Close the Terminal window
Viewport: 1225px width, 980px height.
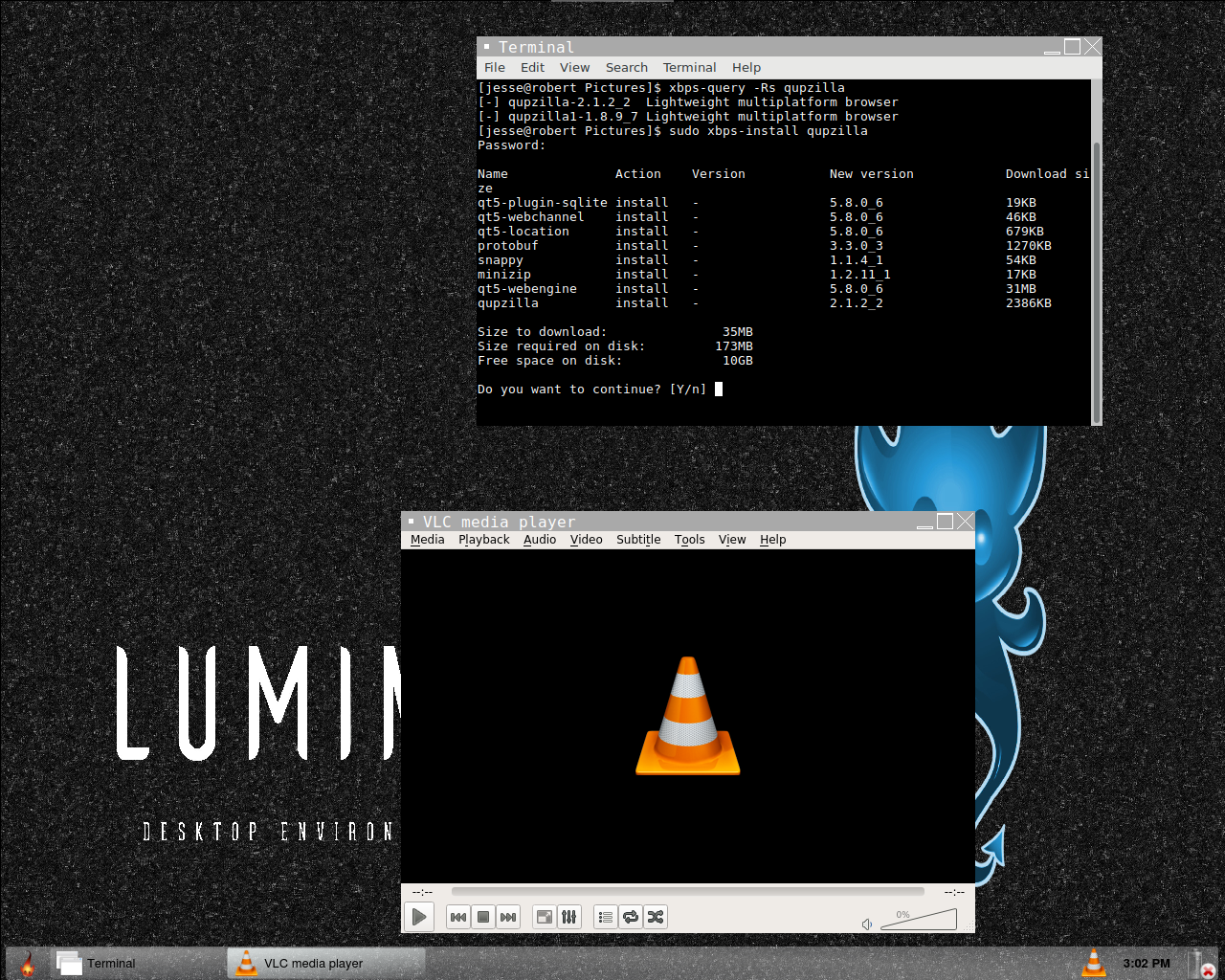coord(1092,47)
